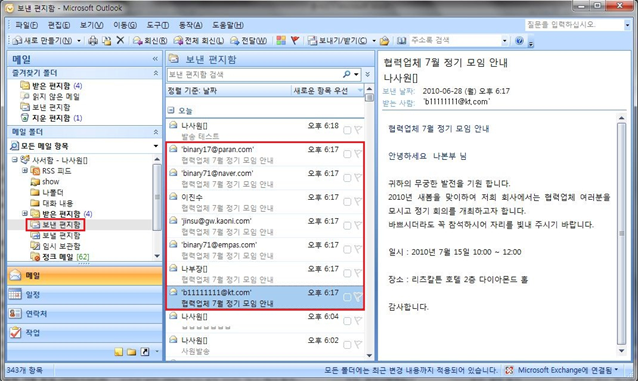
Task: Expand the query builder chevron beside the search box
Action: pyautogui.click(x=367, y=74)
